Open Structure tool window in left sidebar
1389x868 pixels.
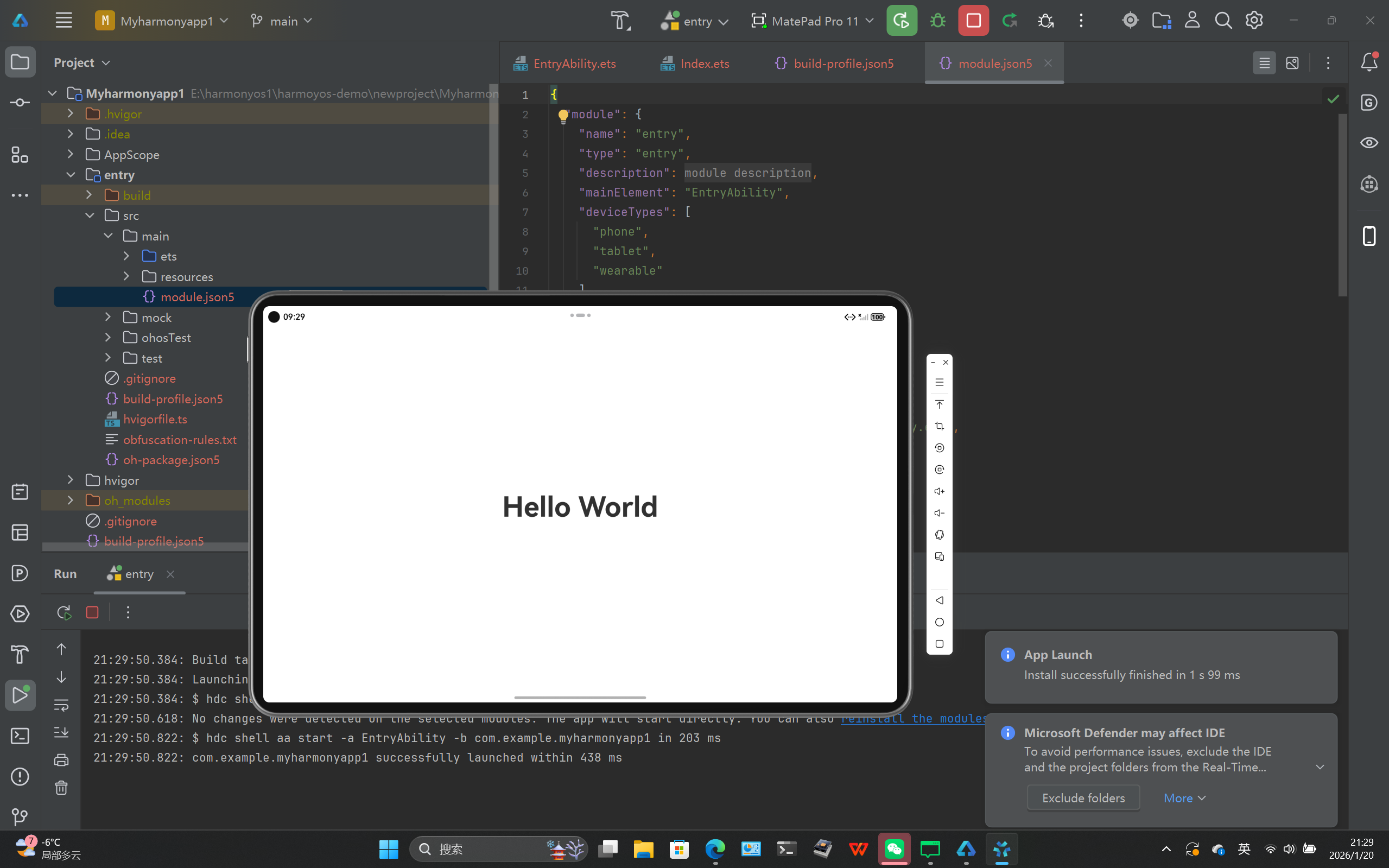tap(20, 154)
